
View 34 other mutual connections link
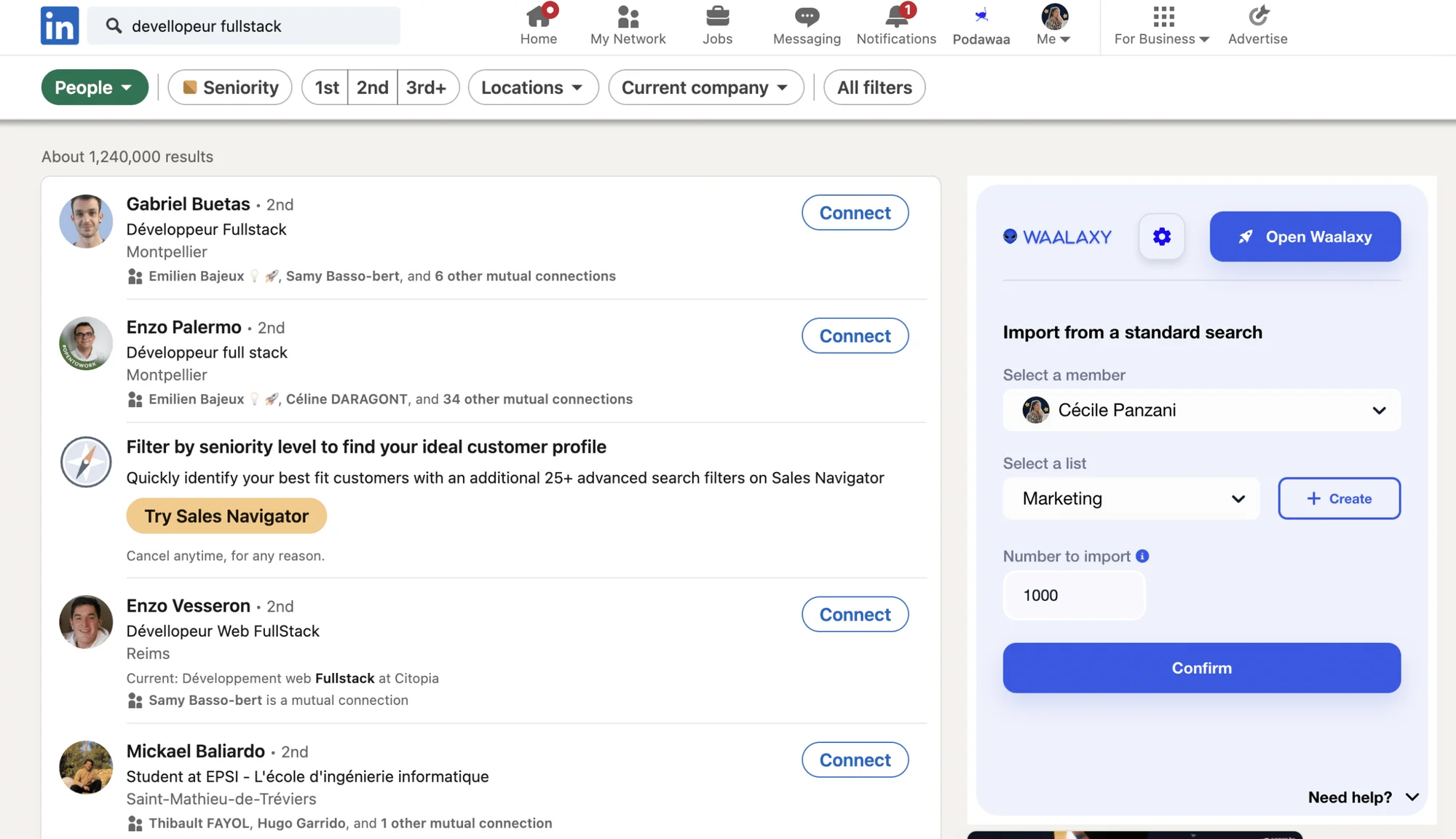537,399
